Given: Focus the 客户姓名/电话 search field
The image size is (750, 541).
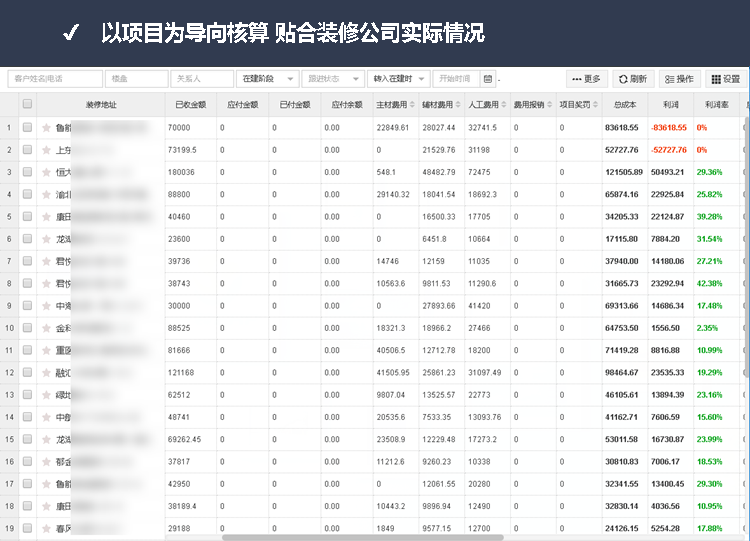Looking at the screenshot, I should [55, 79].
